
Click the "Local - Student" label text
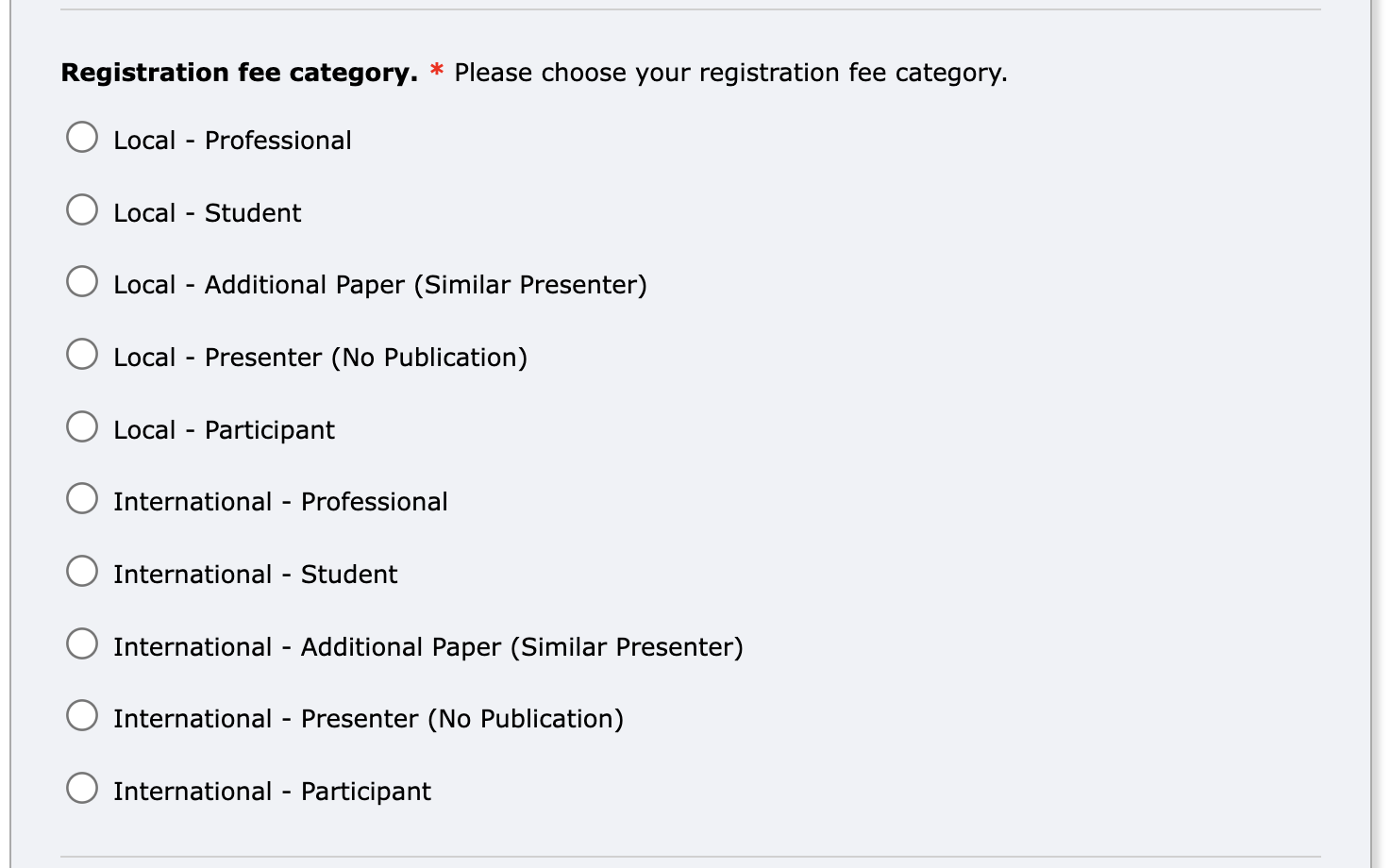click(x=207, y=213)
